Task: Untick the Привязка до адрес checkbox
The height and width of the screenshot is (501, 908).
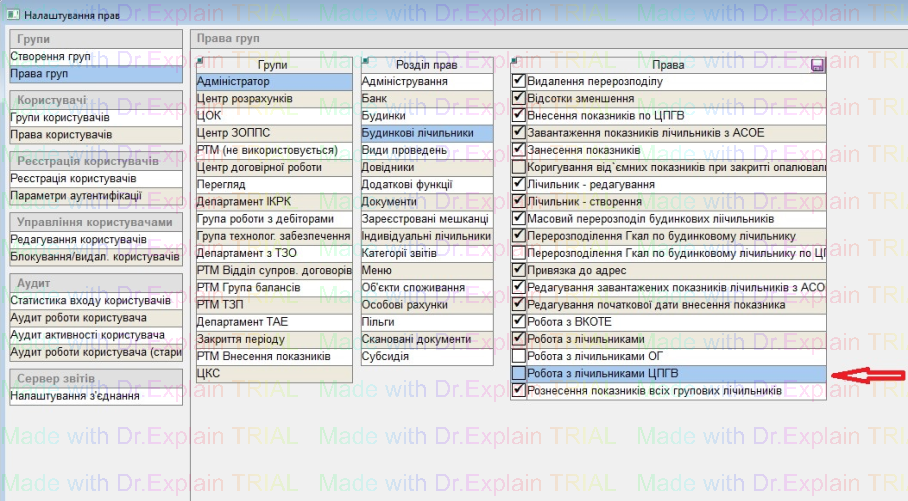Action: point(518,270)
